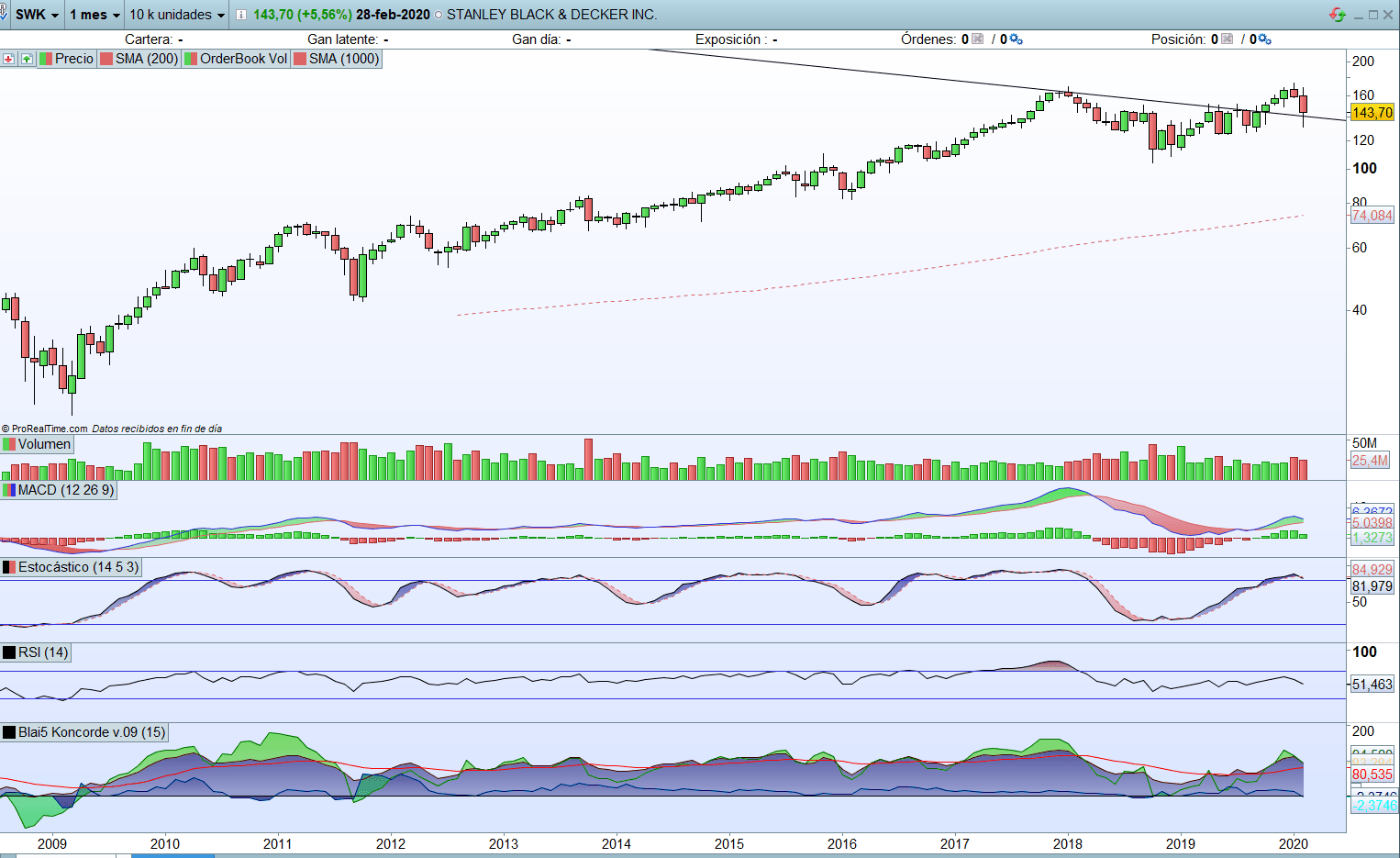Open the SMA (200) indicator settings
The image size is (1400, 858).
pyautogui.click(x=139, y=59)
